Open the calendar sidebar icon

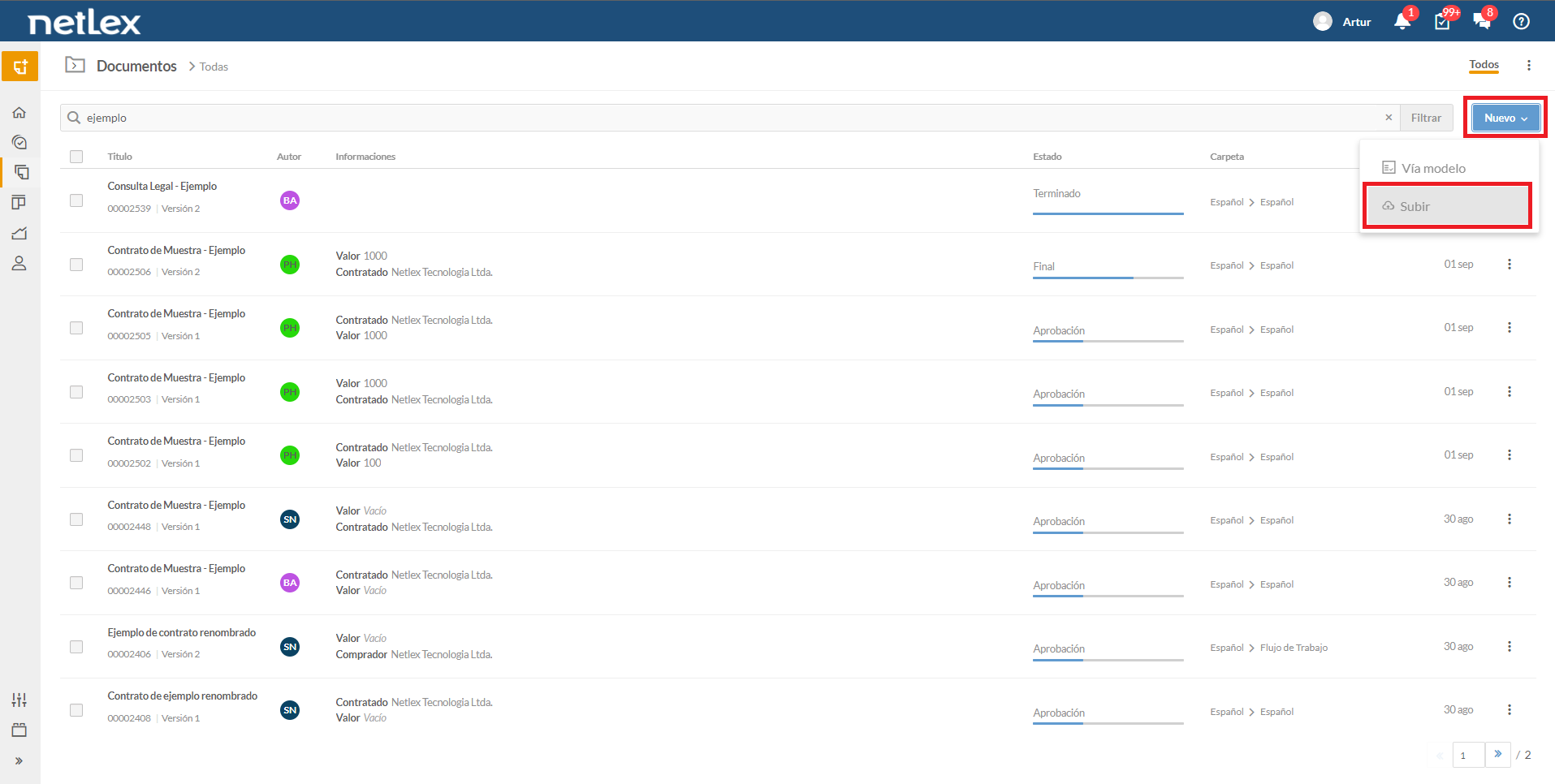point(19,730)
